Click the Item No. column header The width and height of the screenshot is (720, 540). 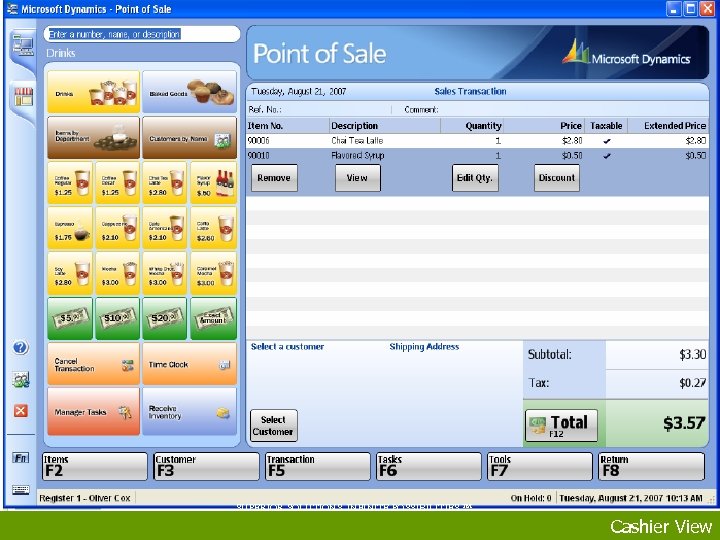click(288, 126)
